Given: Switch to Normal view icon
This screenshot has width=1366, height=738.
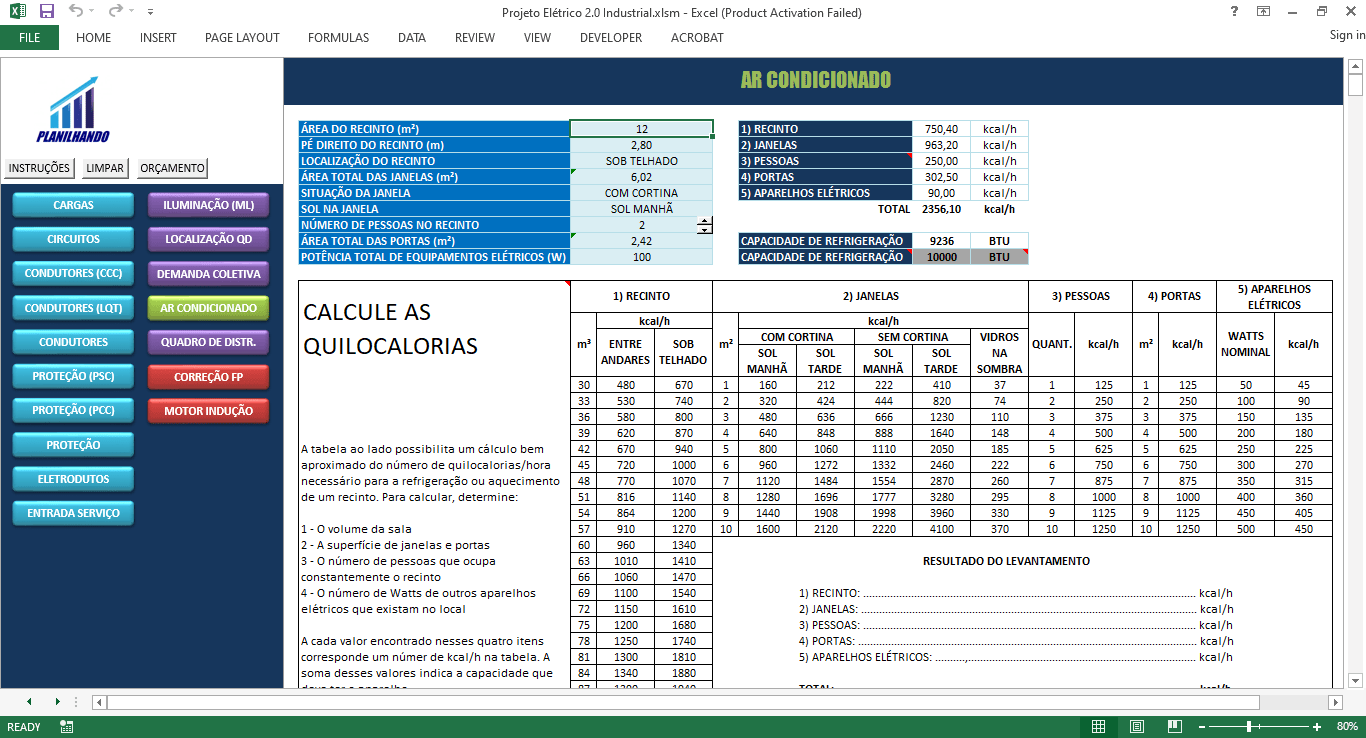Looking at the screenshot, I should click(1098, 727).
